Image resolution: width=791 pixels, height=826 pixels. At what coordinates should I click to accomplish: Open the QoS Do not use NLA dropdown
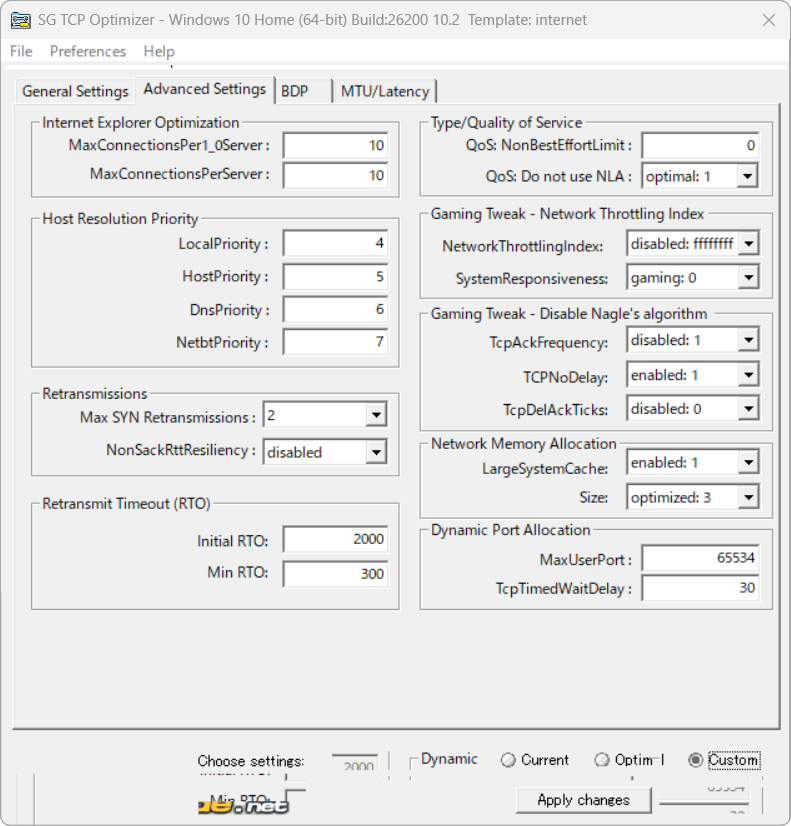[x=747, y=176]
